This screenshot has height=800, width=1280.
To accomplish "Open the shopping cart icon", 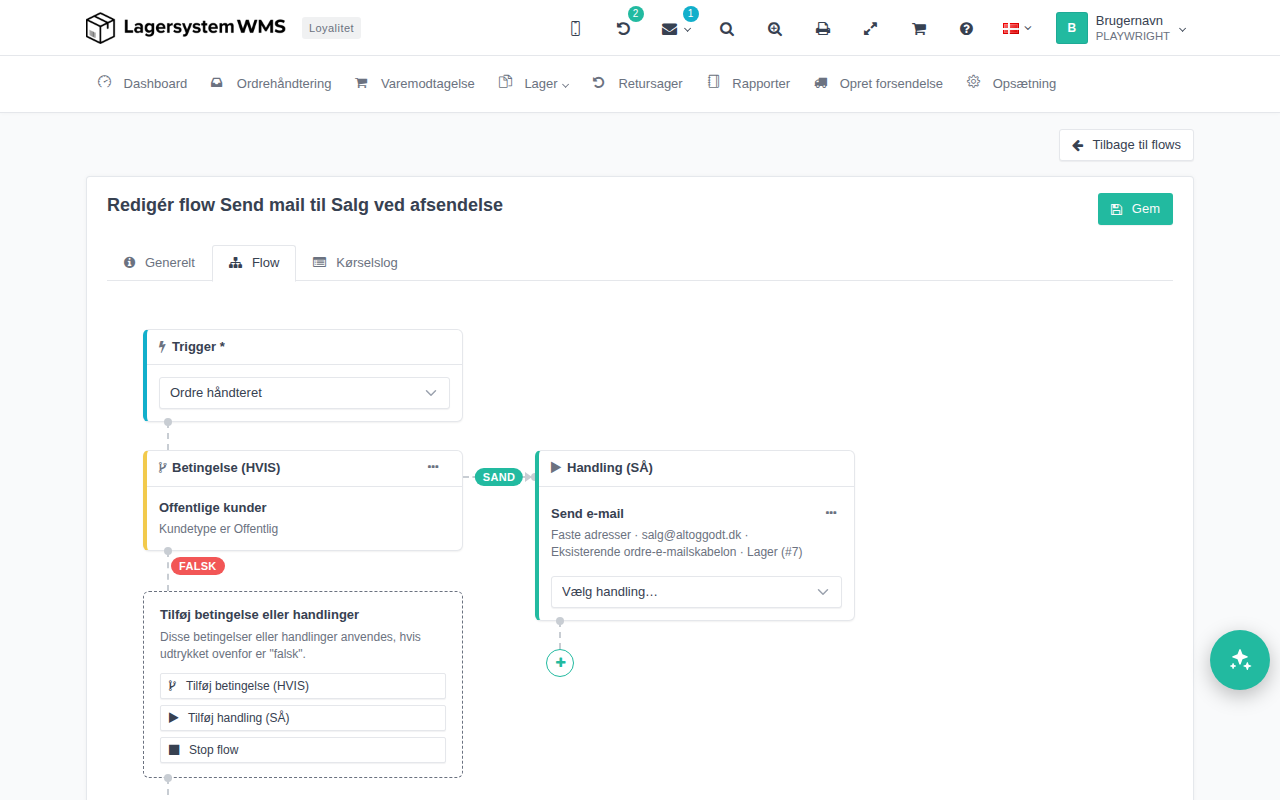I will pos(919,29).
